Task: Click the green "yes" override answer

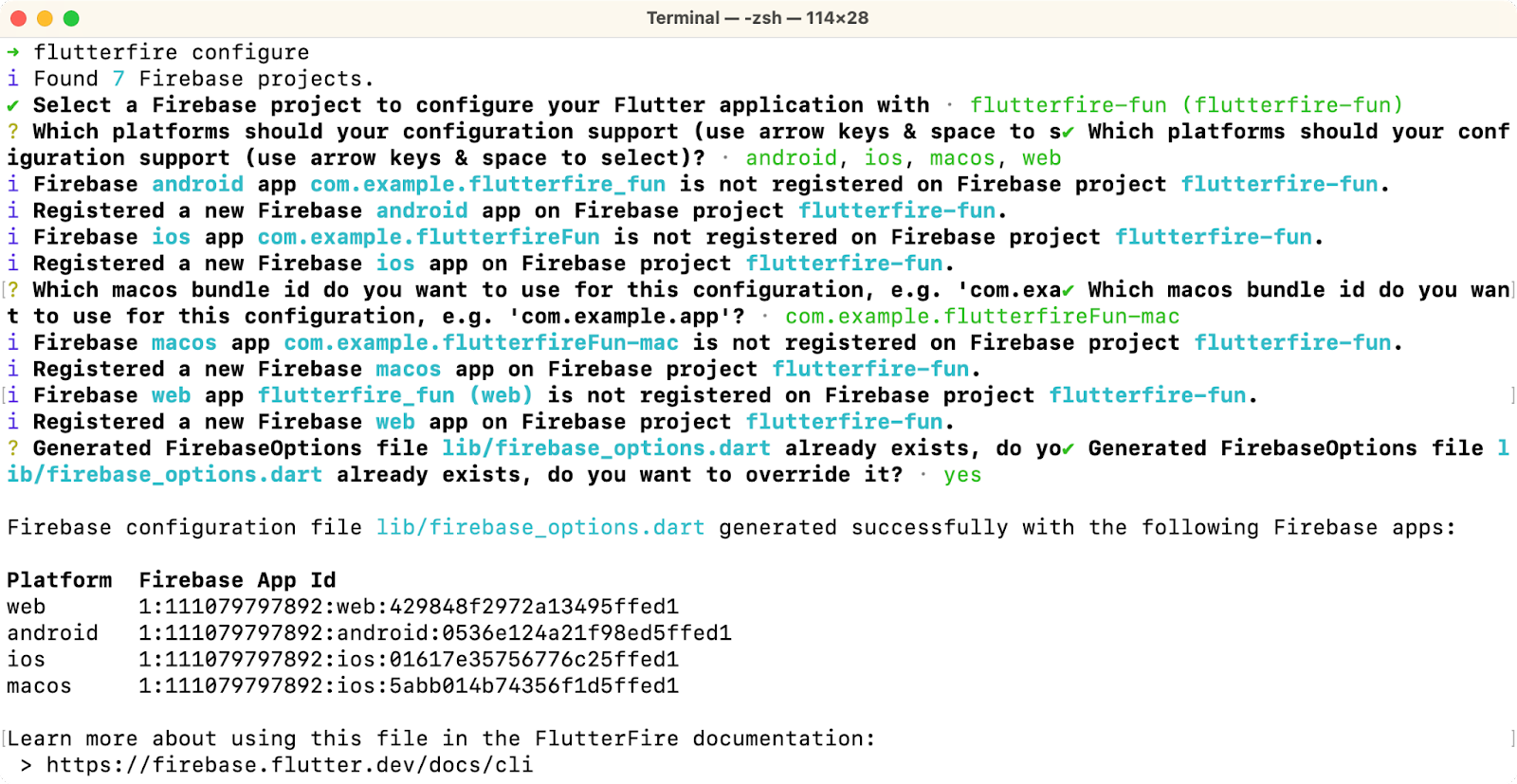Action: tap(962, 475)
